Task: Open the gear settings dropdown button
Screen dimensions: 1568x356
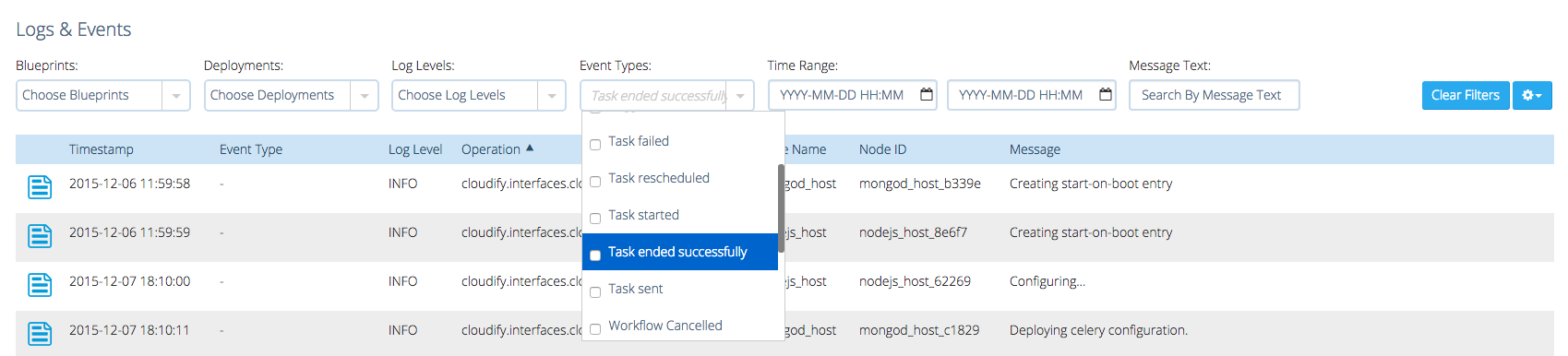Action: point(1532,95)
